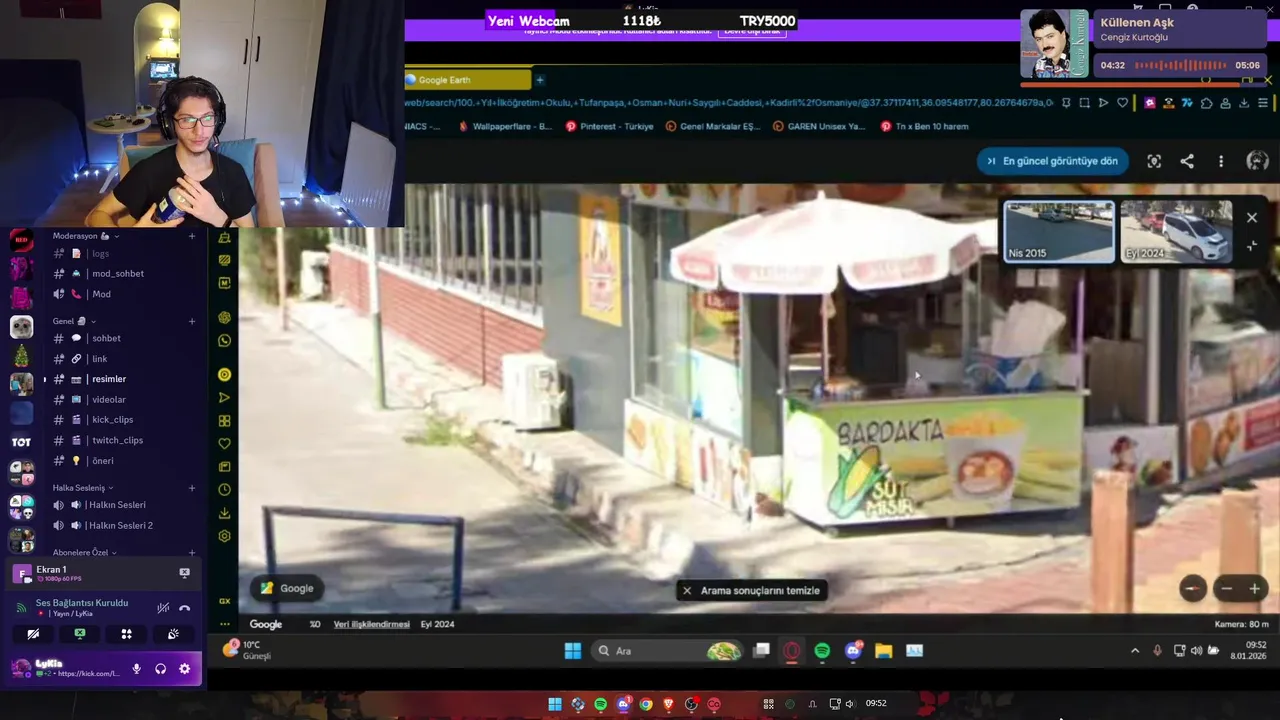Screen dimensions: 1280x720
Task: Open Tn x Ben 10 harem bookmark
Action: coord(925,127)
